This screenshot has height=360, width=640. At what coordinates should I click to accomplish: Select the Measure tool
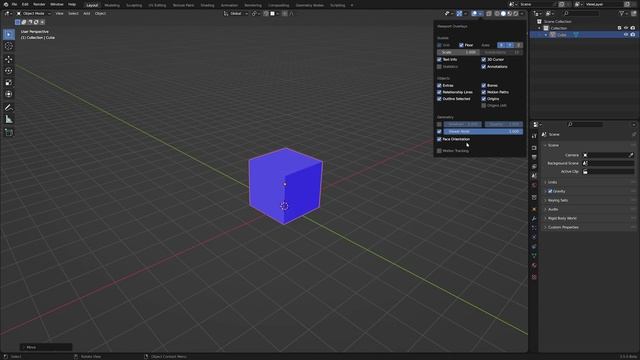coord(9,120)
